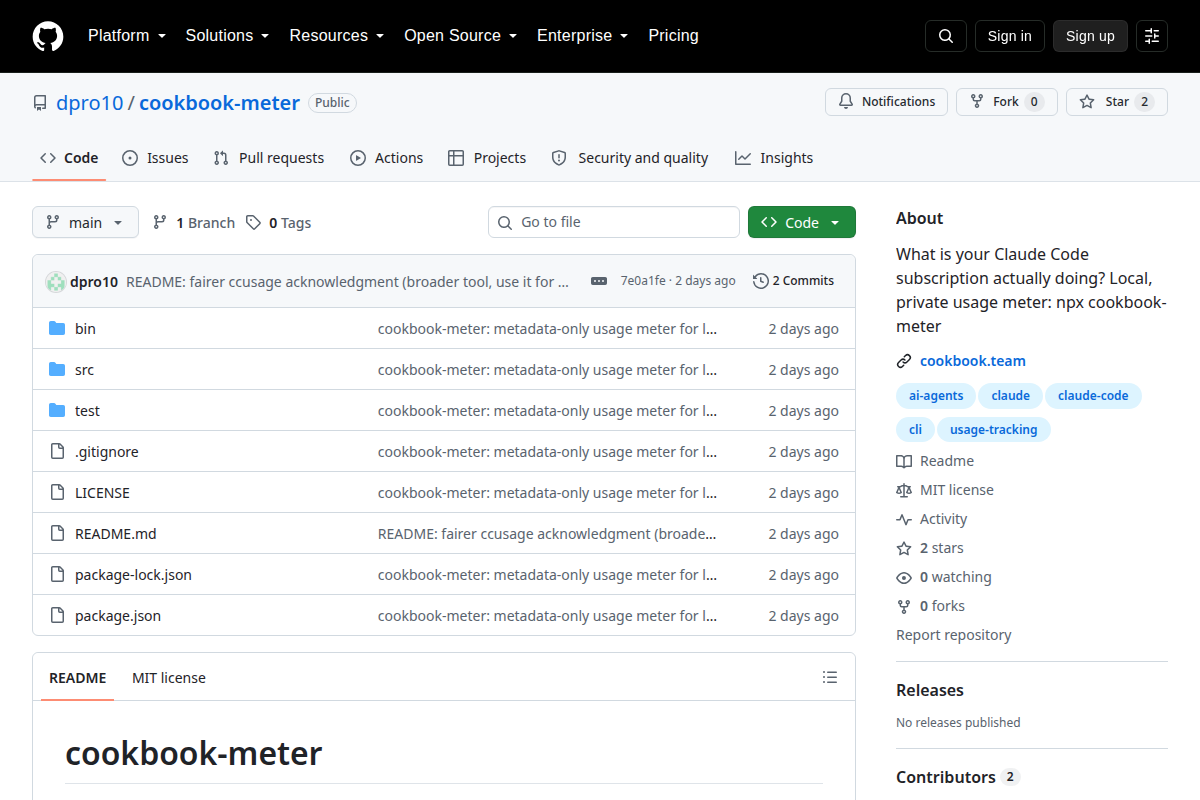The height and width of the screenshot is (800, 1200).
Task: Open the Actions tab
Action: 386,158
